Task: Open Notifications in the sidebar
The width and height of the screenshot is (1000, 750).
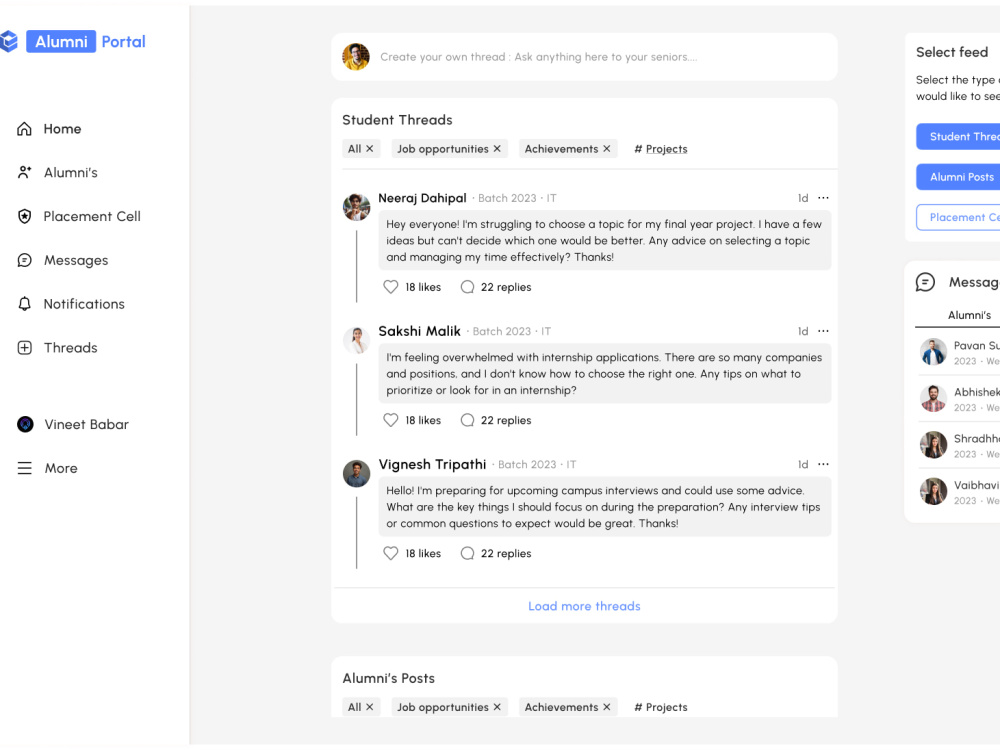Action: point(84,304)
